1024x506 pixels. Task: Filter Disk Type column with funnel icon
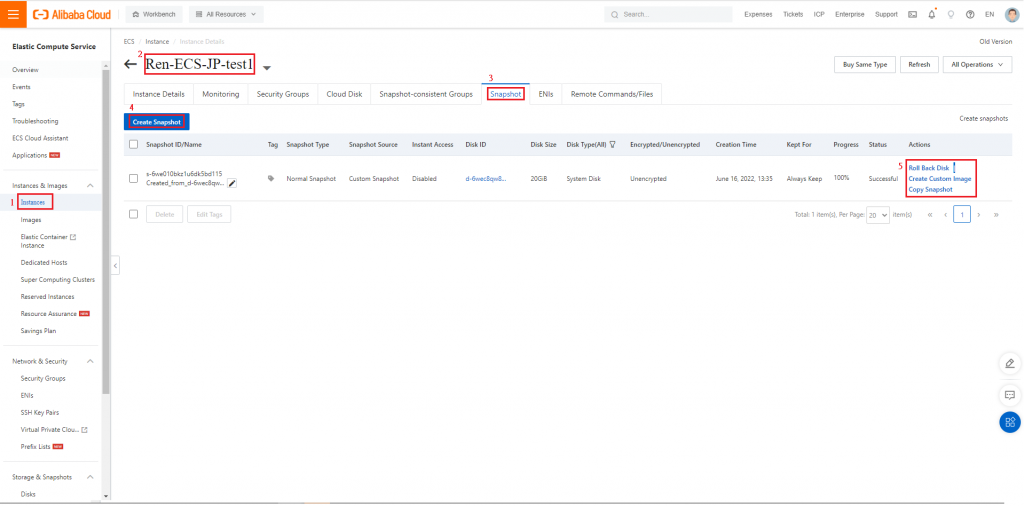pyautogui.click(x=613, y=145)
